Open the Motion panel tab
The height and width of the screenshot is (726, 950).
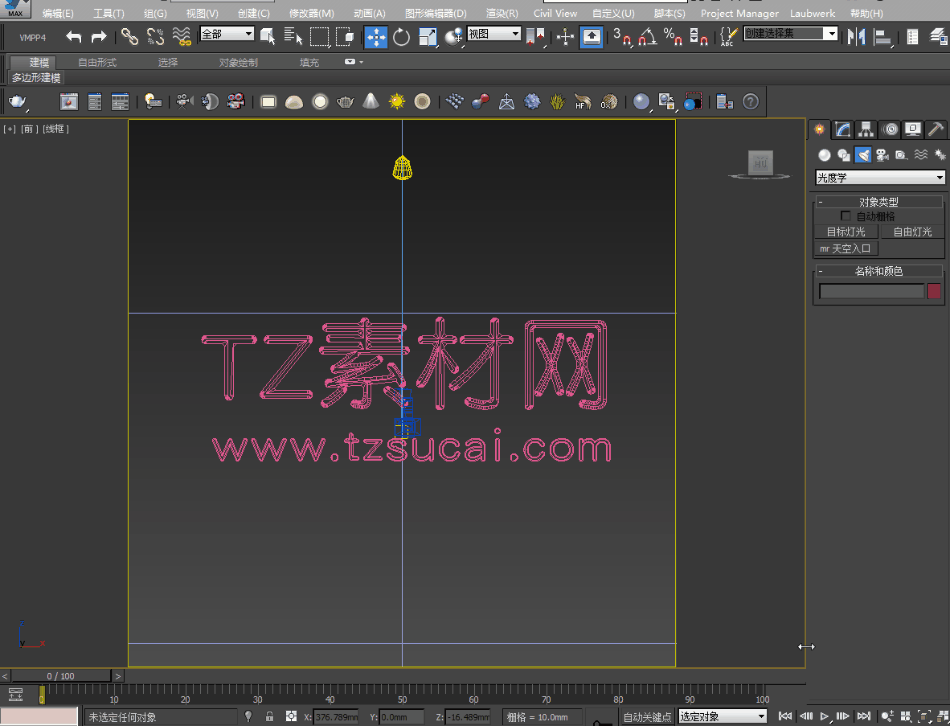pos(889,129)
